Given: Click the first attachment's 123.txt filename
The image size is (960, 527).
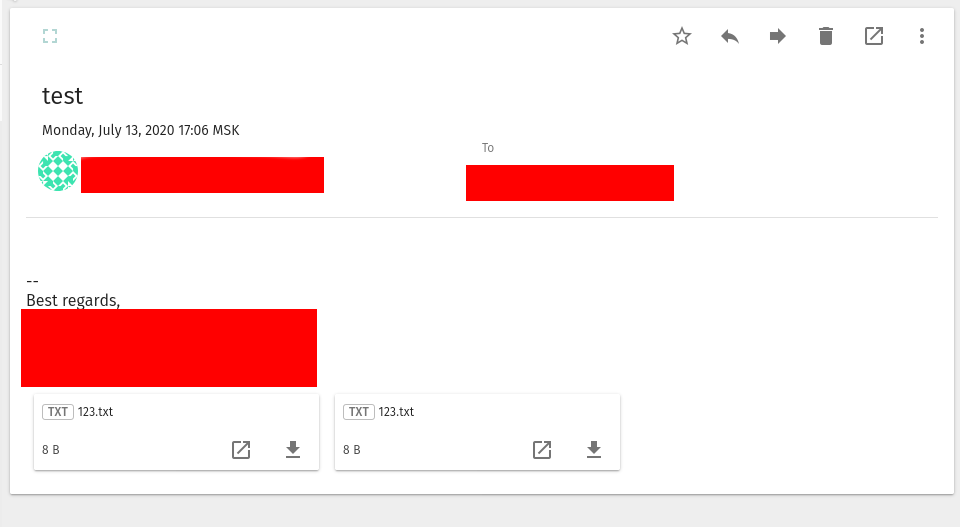Looking at the screenshot, I should point(95,412).
